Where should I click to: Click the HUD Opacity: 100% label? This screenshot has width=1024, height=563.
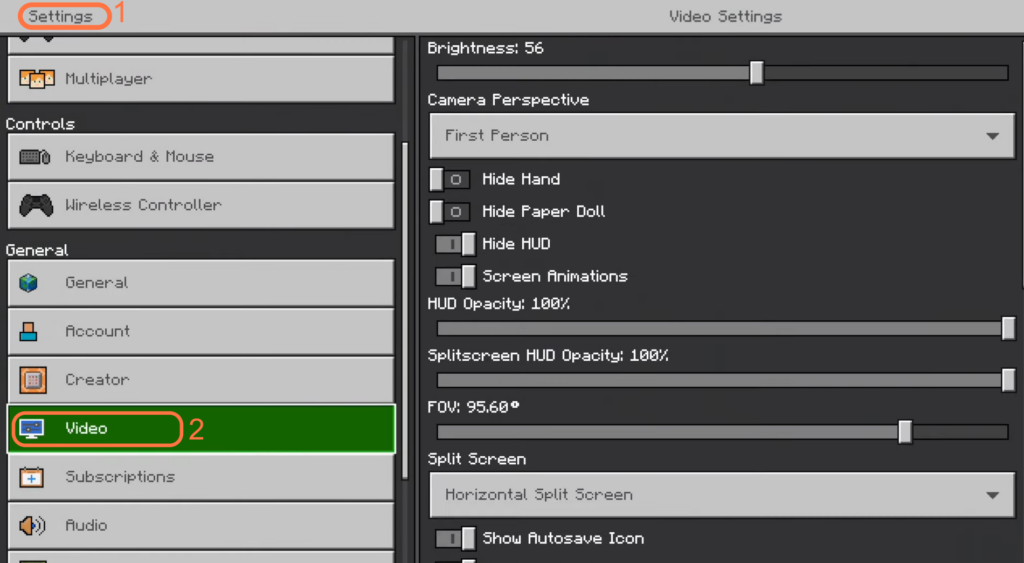point(499,304)
